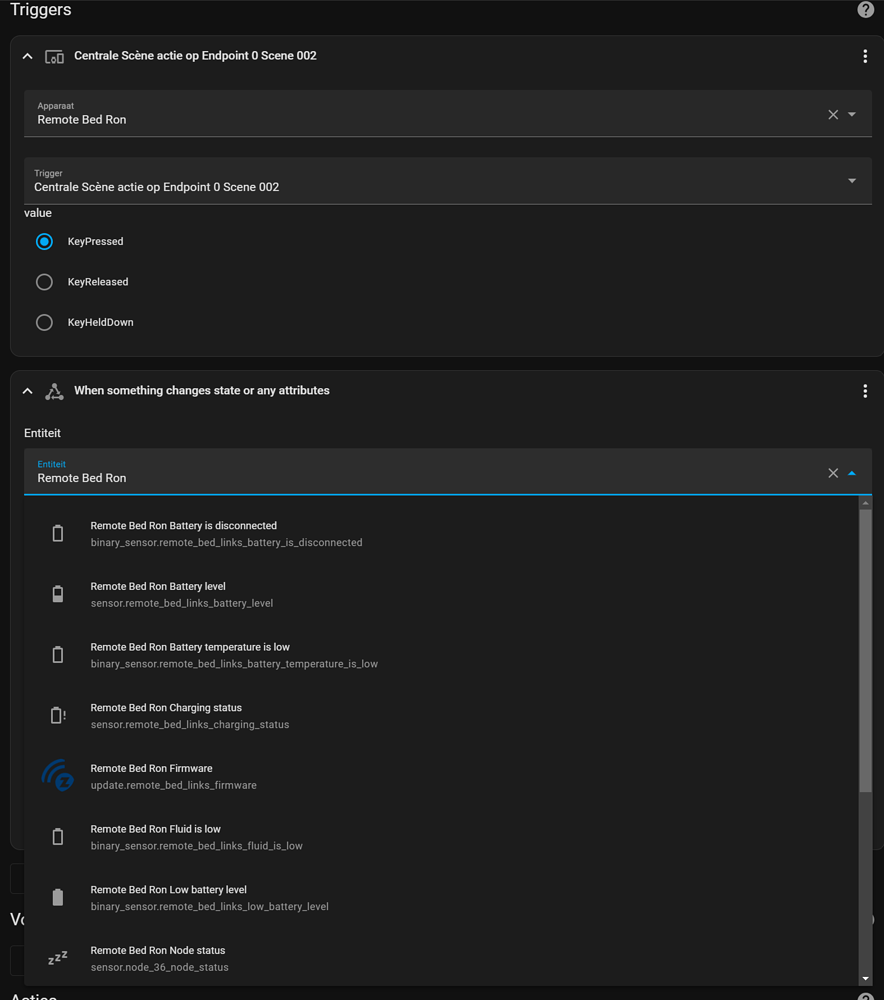Viewport: 884px width, 1000px height.
Task: Select the KeyHeldDown option
Action: [44, 322]
